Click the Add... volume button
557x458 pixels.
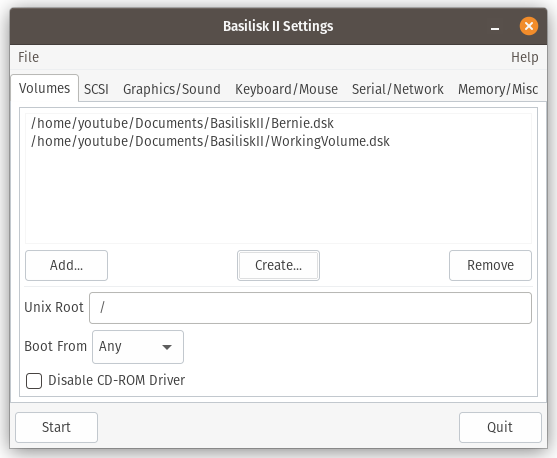coord(66,265)
